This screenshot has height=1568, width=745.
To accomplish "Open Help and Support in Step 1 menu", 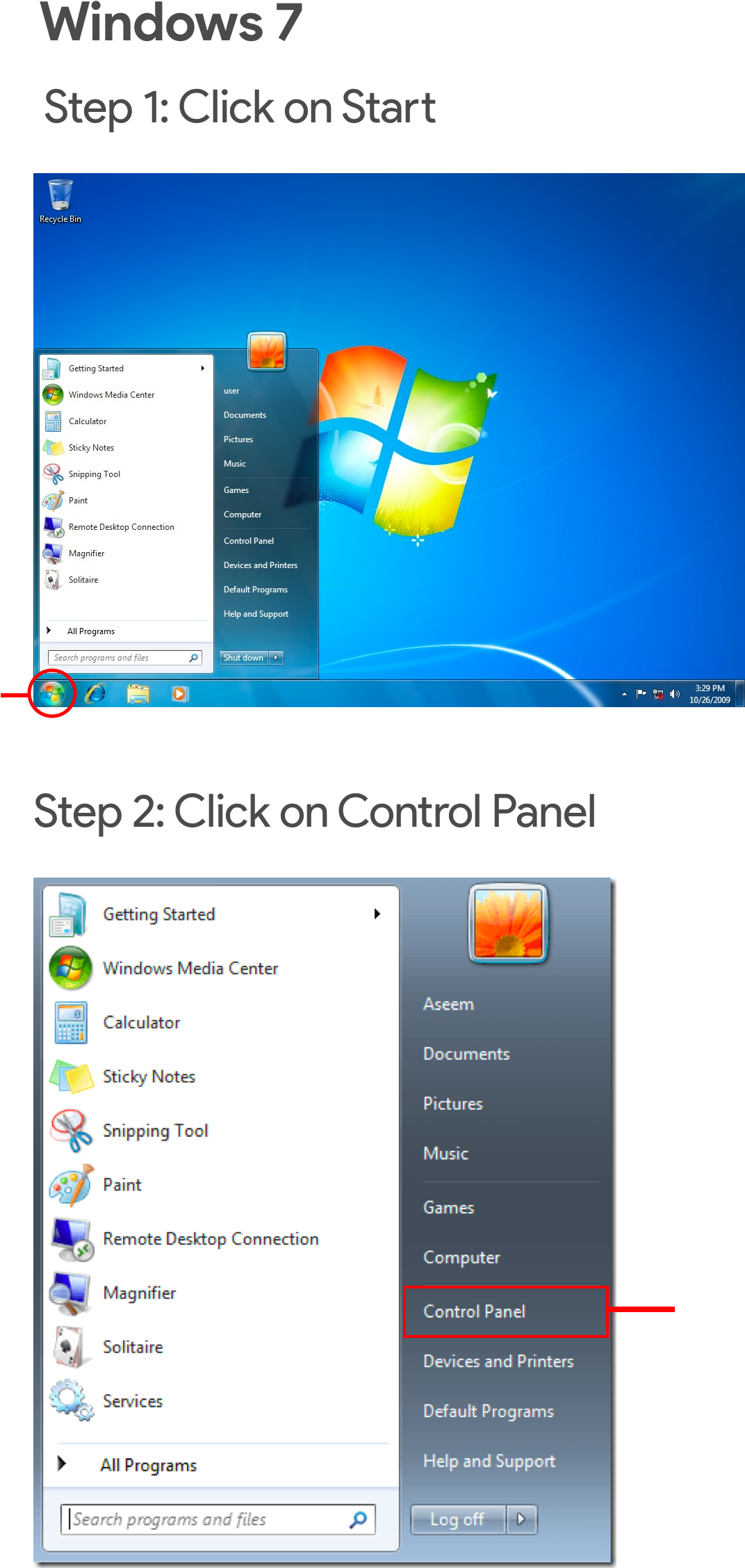I will pos(256,614).
